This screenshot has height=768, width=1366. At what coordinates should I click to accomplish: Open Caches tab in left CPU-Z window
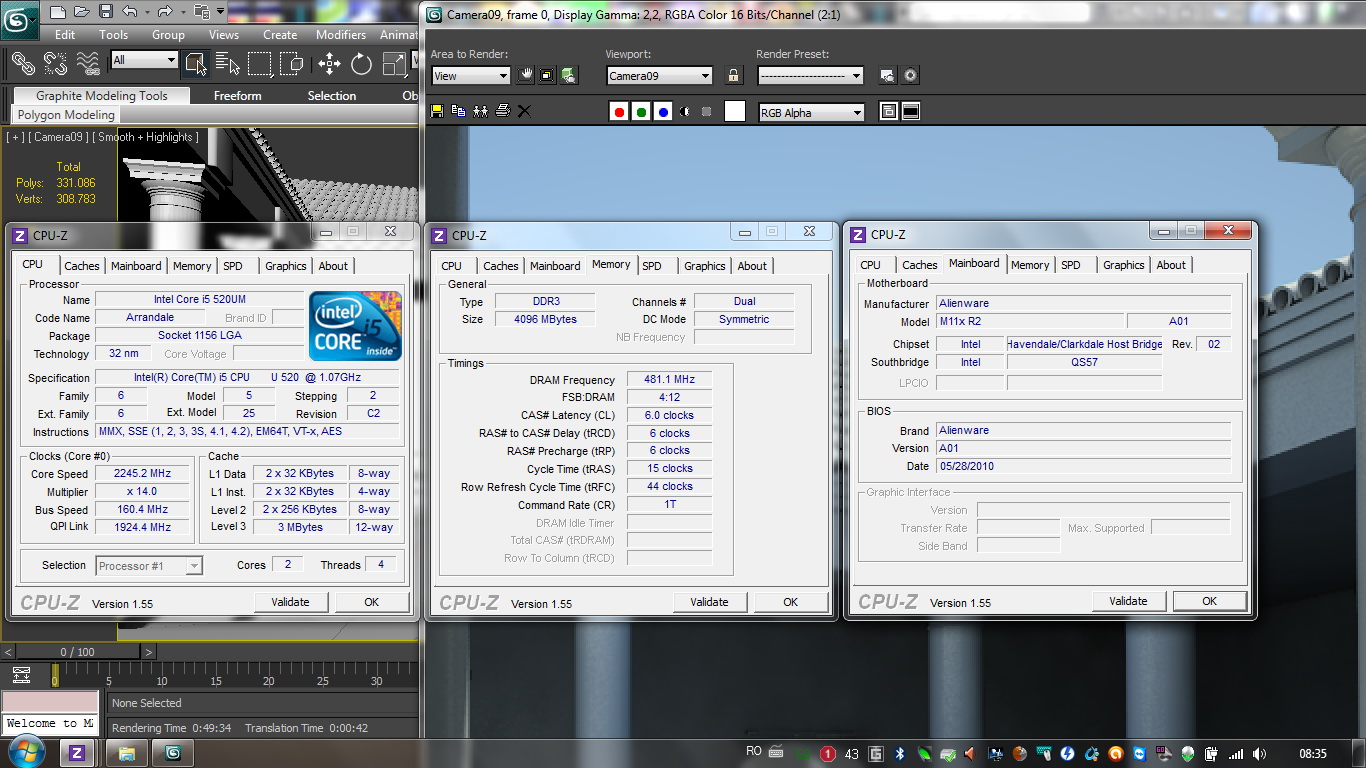tap(82, 266)
